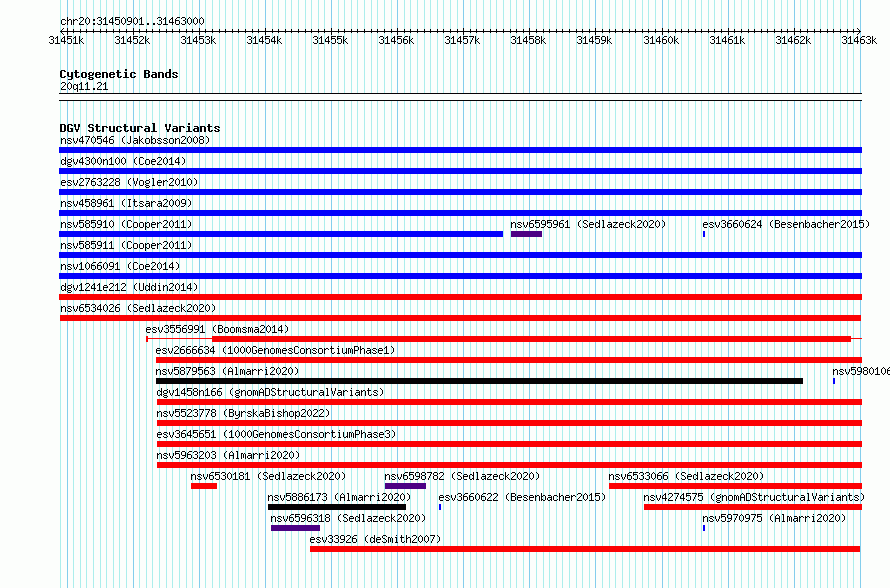
Task: Open nsv4274575 (gnomADStructuralVariants) label
Action: coord(754,497)
